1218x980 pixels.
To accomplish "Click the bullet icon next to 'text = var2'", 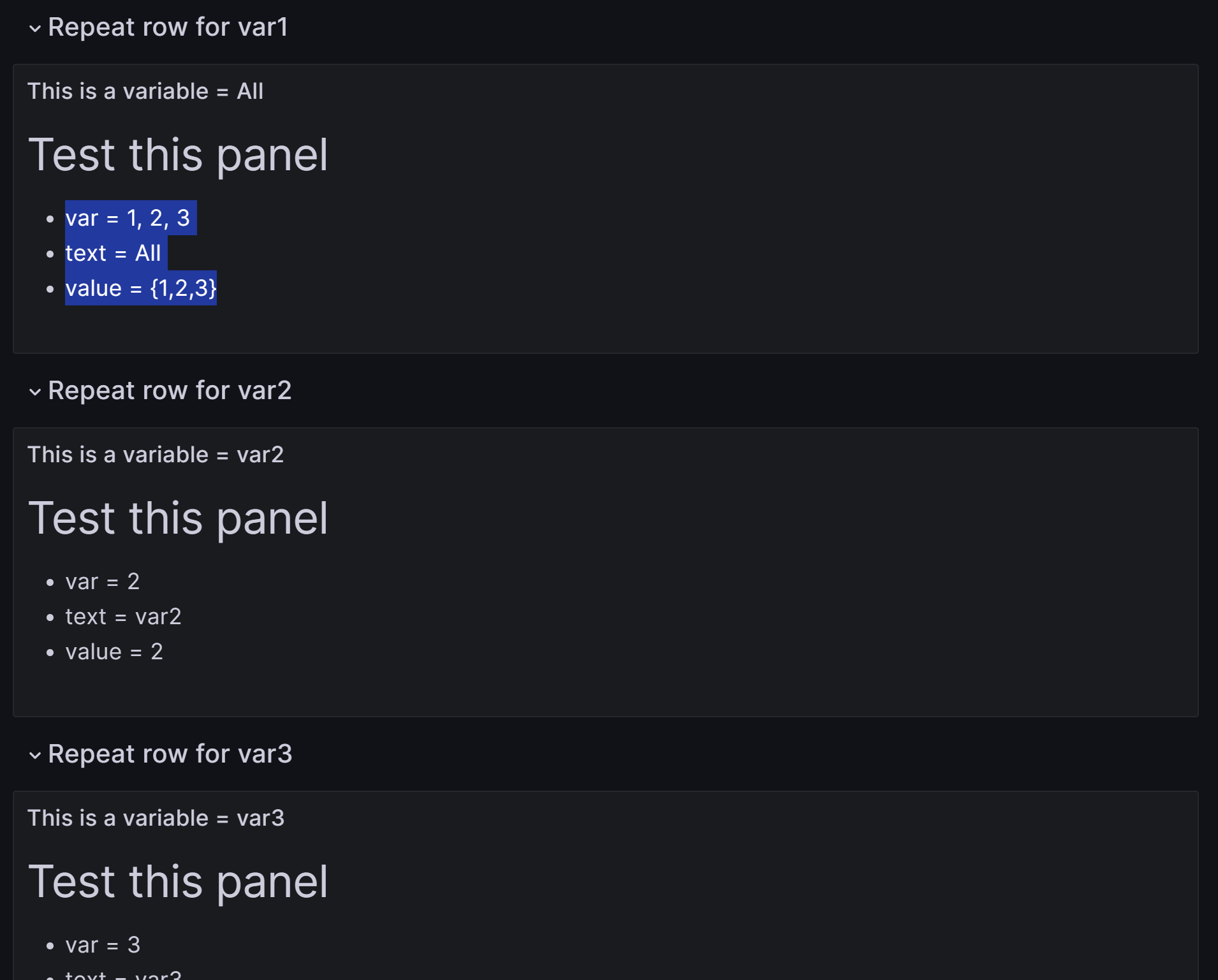I will click(51, 617).
